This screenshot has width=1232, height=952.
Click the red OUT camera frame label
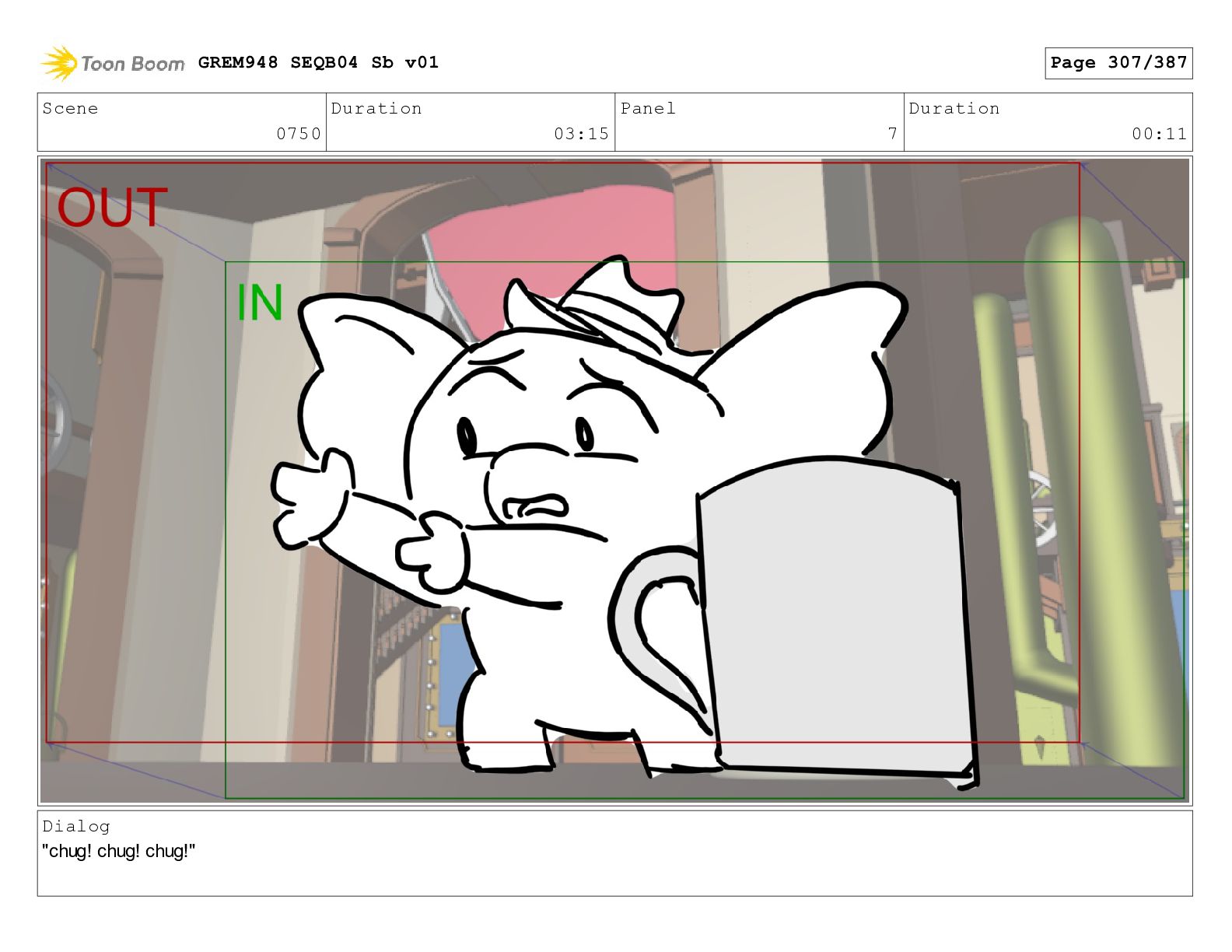pyautogui.click(x=112, y=207)
